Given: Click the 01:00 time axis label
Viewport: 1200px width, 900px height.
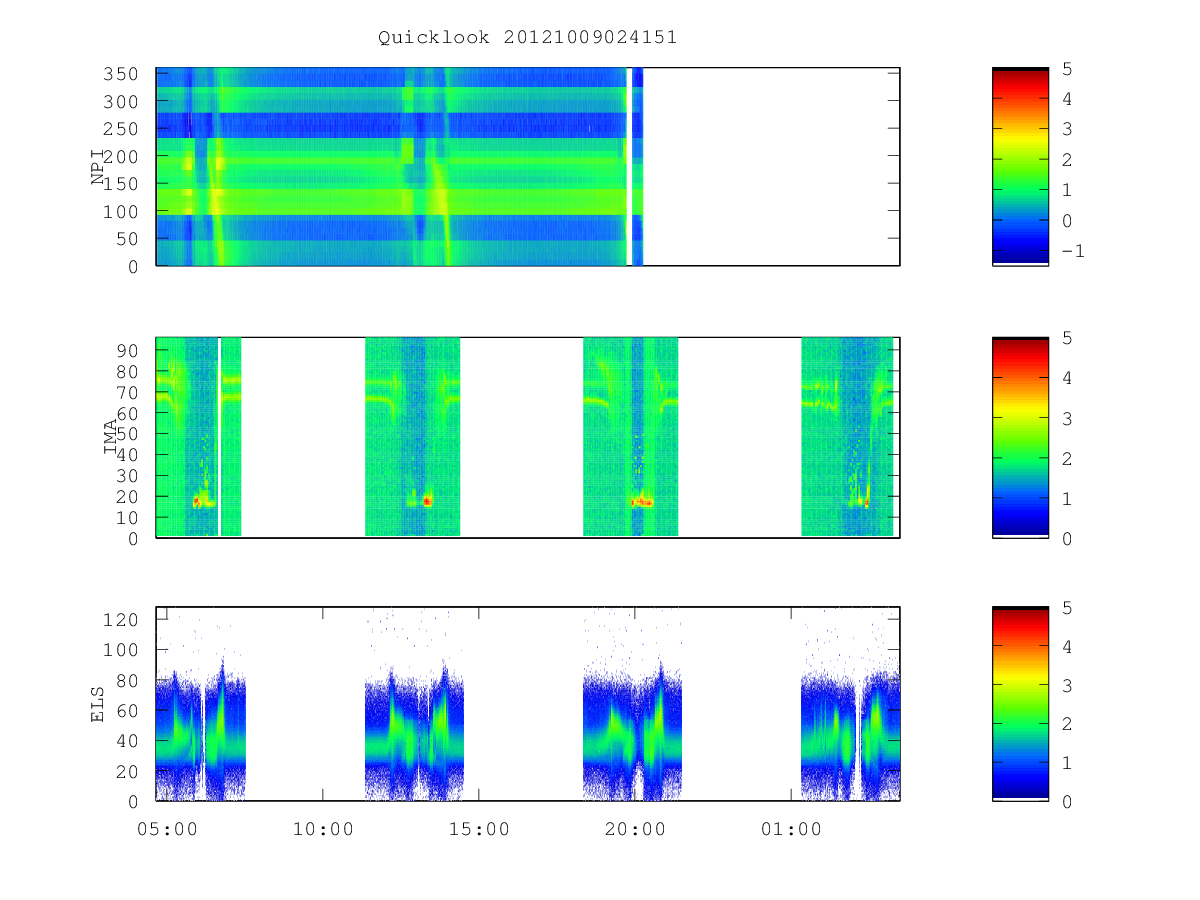Looking at the screenshot, I should pyautogui.click(x=790, y=829).
